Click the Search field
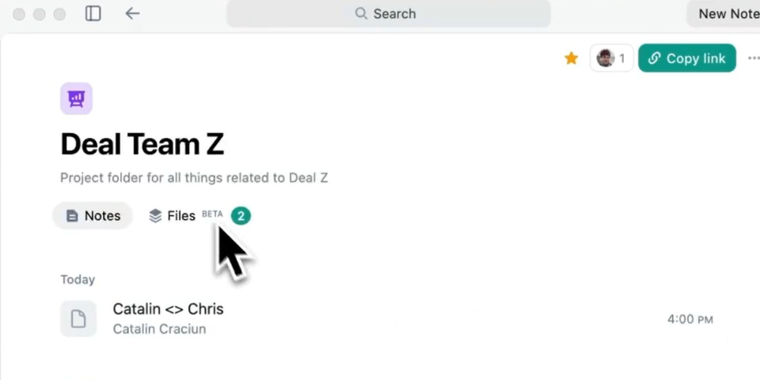This screenshot has height=380, width=760. 388,14
